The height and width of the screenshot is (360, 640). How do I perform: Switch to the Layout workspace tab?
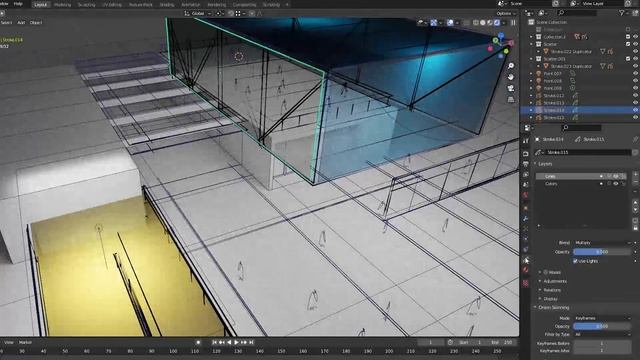pos(40,5)
